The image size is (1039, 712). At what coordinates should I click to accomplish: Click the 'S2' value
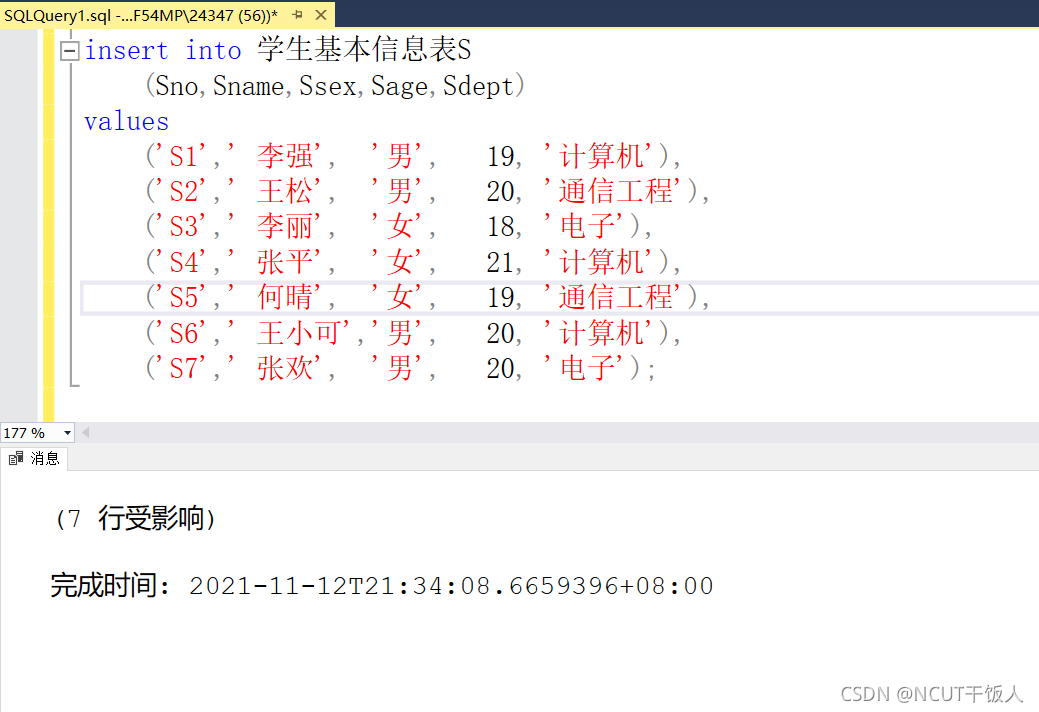(x=183, y=192)
